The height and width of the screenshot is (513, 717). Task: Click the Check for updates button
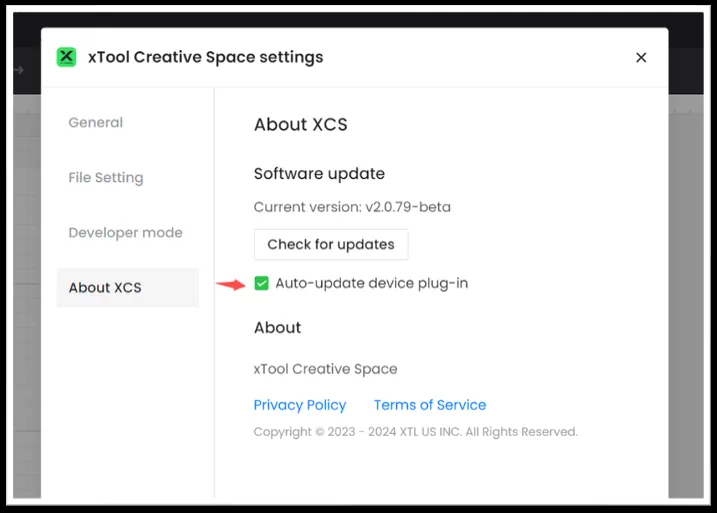pyautogui.click(x=331, y=245)
